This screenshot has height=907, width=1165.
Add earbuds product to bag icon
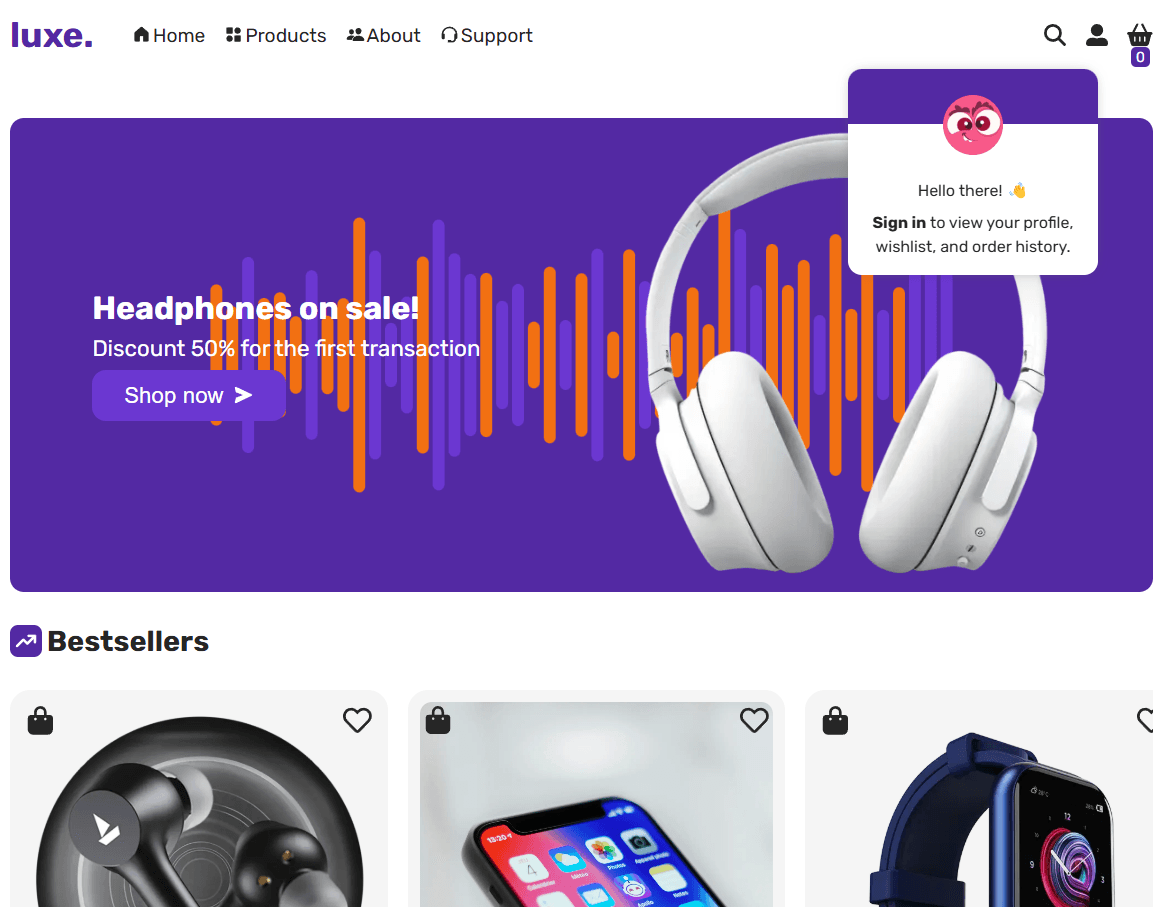40,721
